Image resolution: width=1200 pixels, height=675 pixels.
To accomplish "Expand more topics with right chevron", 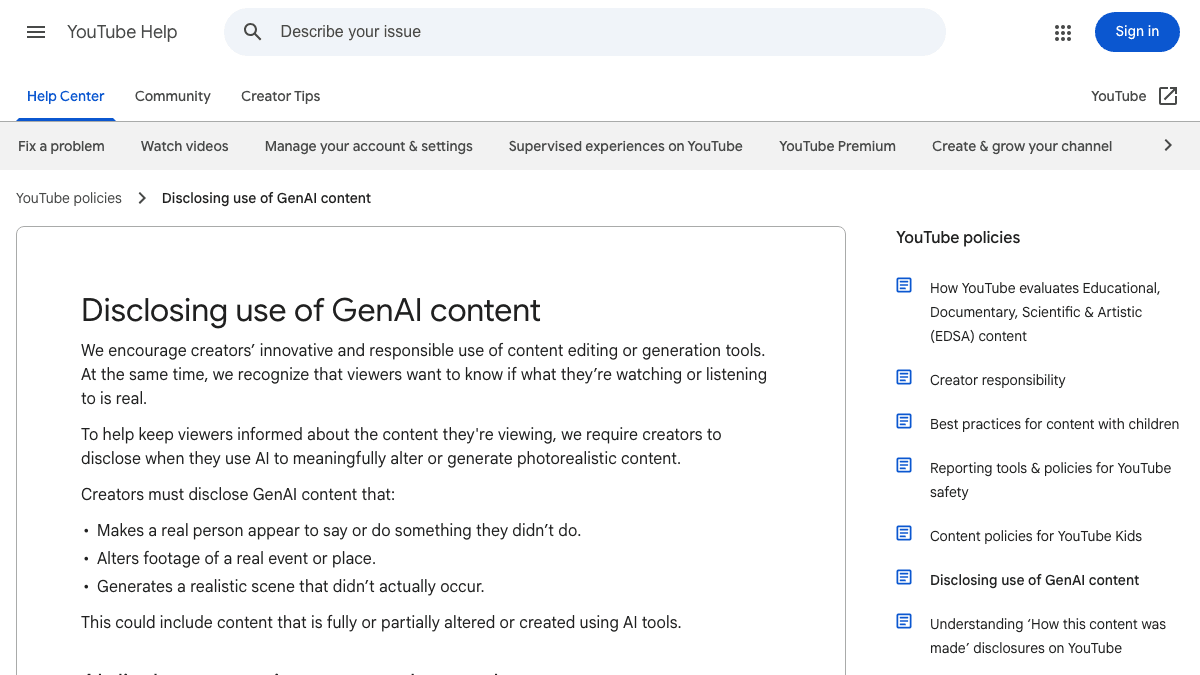I will click(x=1168, y=146).
